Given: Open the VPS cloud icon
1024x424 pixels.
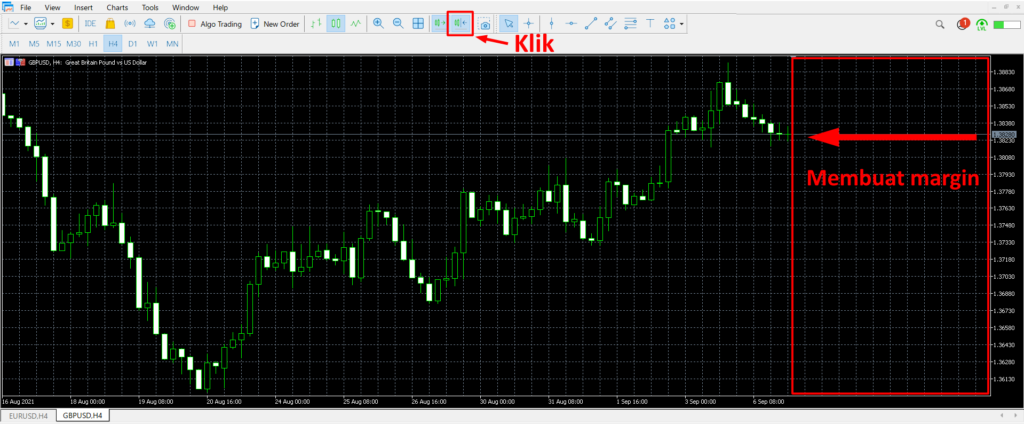Looking at the screenshot, I should 150,24.
